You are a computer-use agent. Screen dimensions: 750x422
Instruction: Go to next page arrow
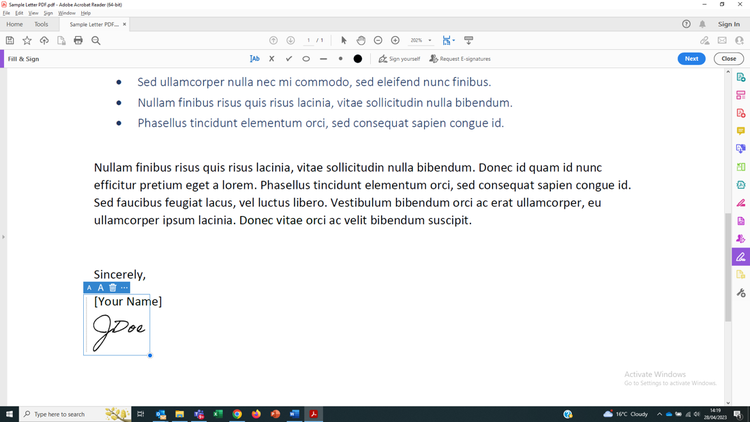290,41
